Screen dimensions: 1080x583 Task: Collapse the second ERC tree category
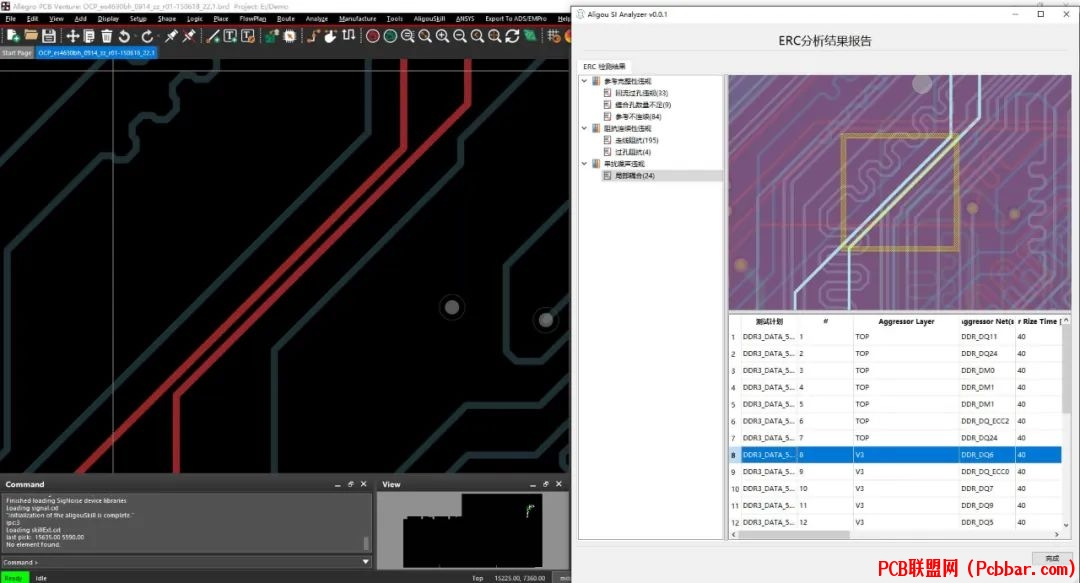point(585,128)
